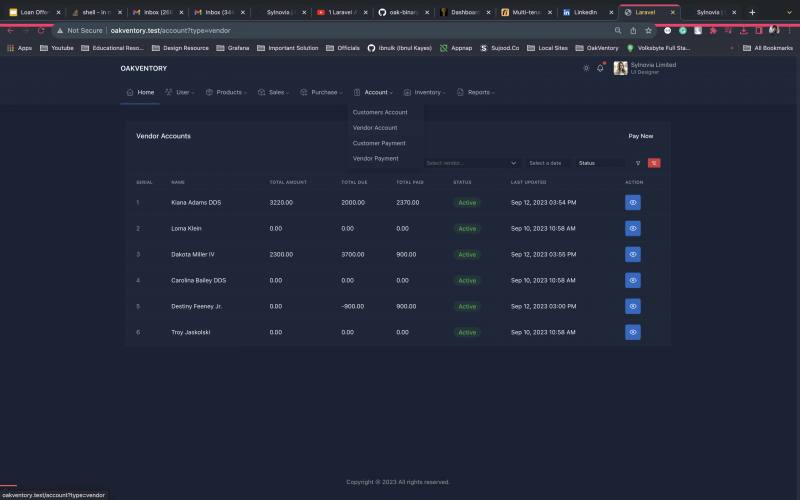This screenshot has width=800, height=500.
Task: Clear filters with red funnel button
Action: (654, 163)
